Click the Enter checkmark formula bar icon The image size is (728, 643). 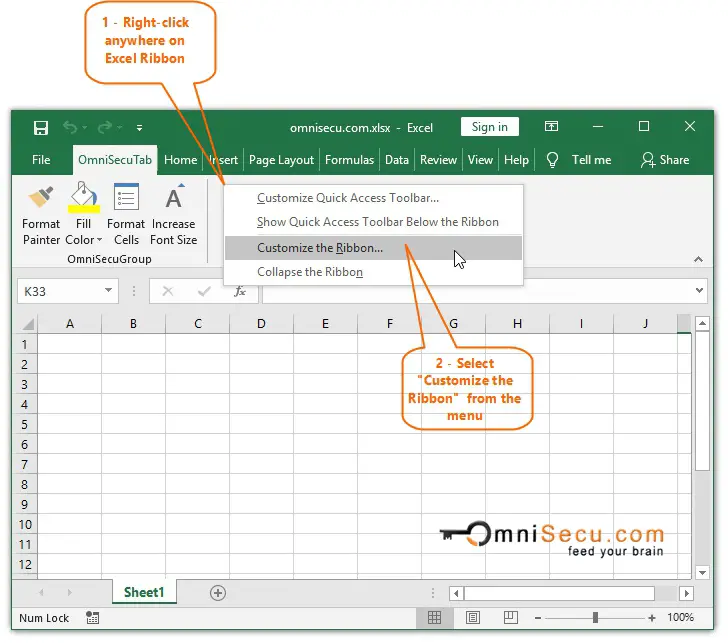click(x=204, y=291)
